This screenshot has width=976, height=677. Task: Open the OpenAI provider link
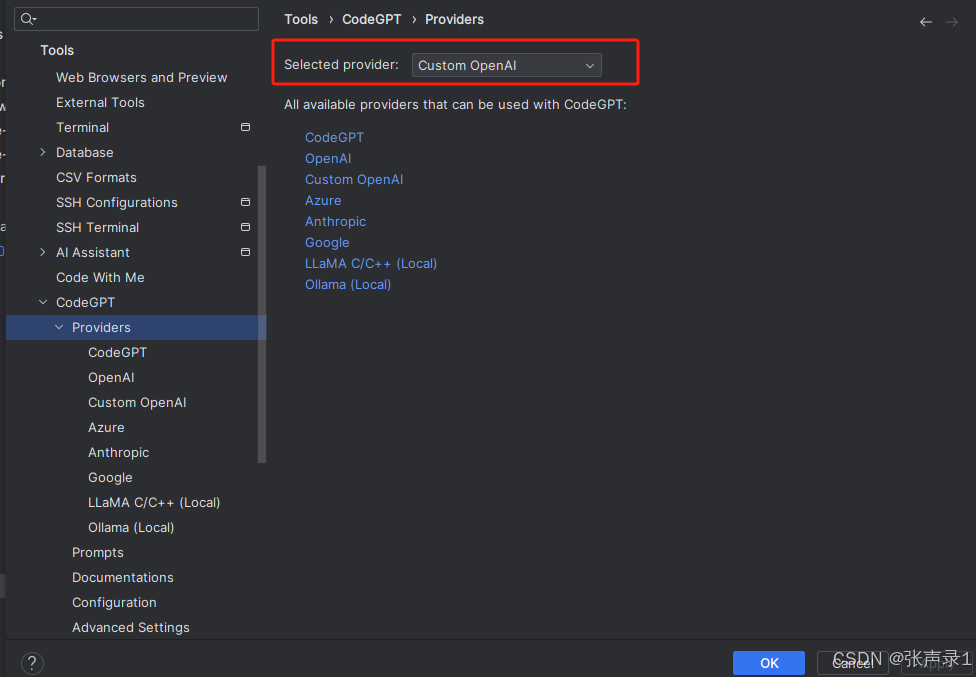[328, 159]
